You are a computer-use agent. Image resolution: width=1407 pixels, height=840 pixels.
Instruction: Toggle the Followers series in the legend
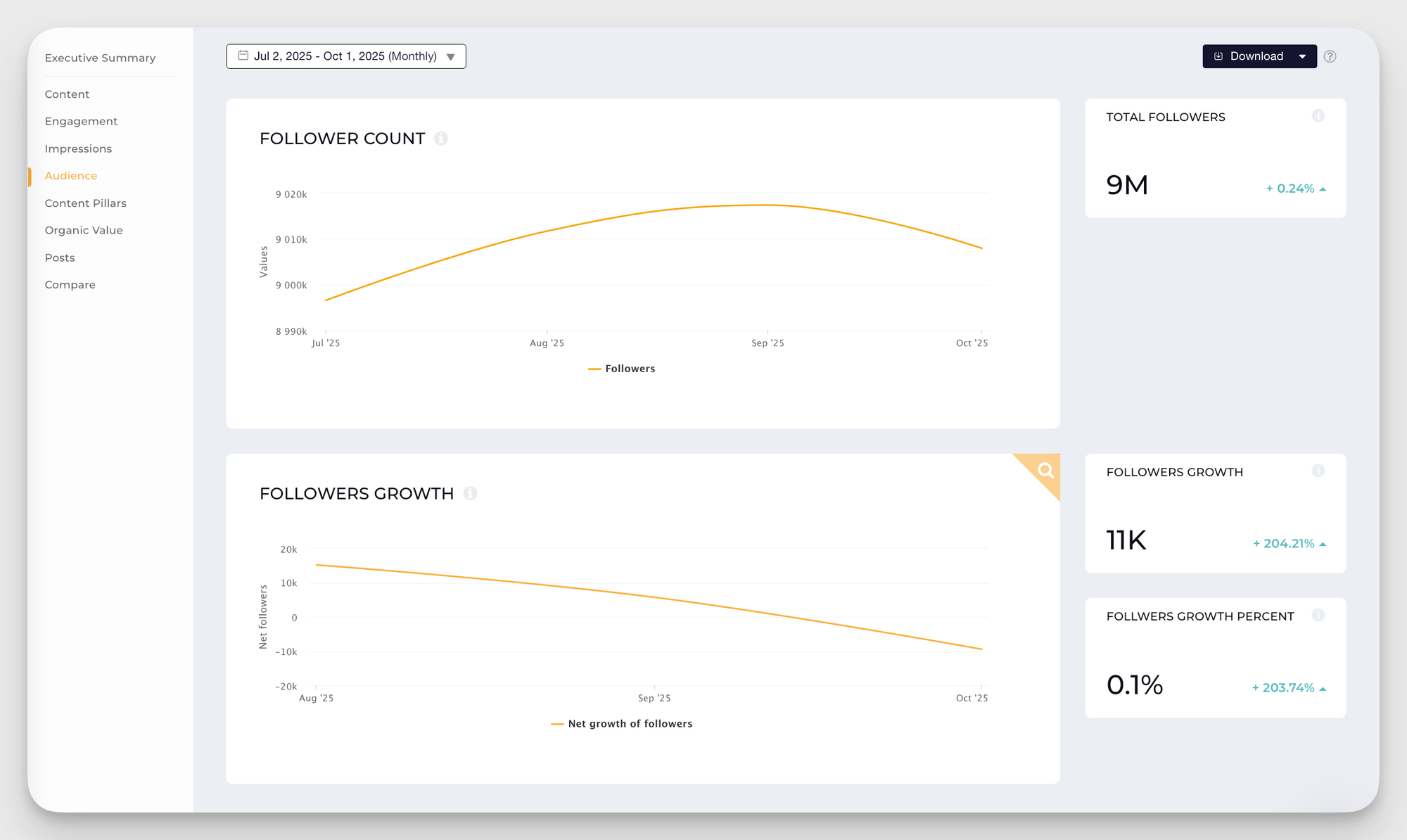[x=629, y=369]
